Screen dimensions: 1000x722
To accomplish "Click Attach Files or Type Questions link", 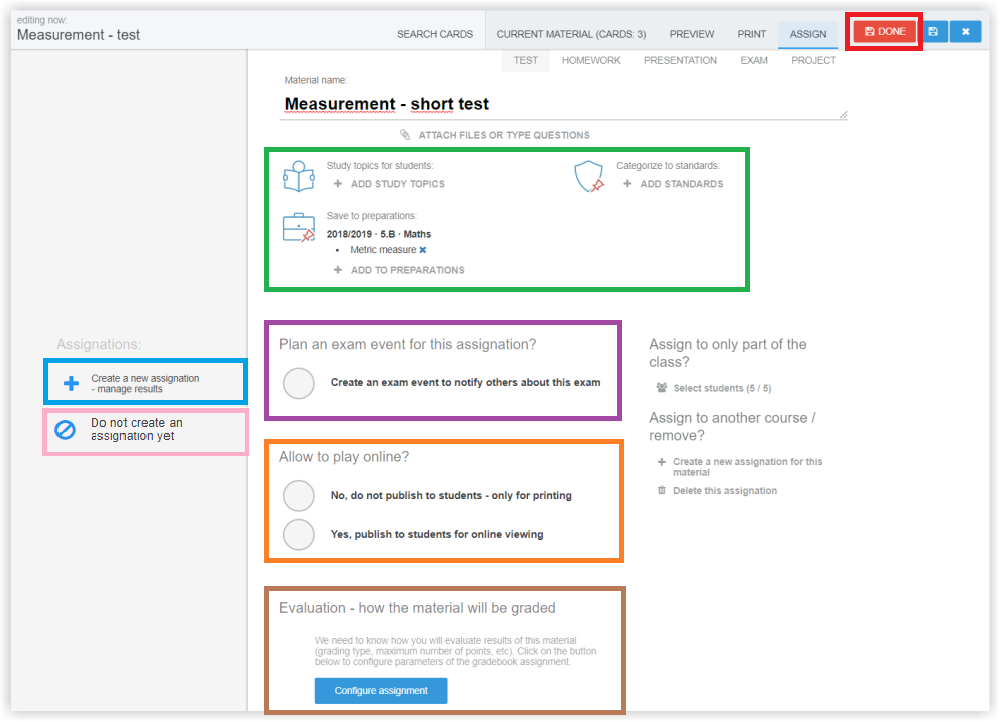I will 504,135.
